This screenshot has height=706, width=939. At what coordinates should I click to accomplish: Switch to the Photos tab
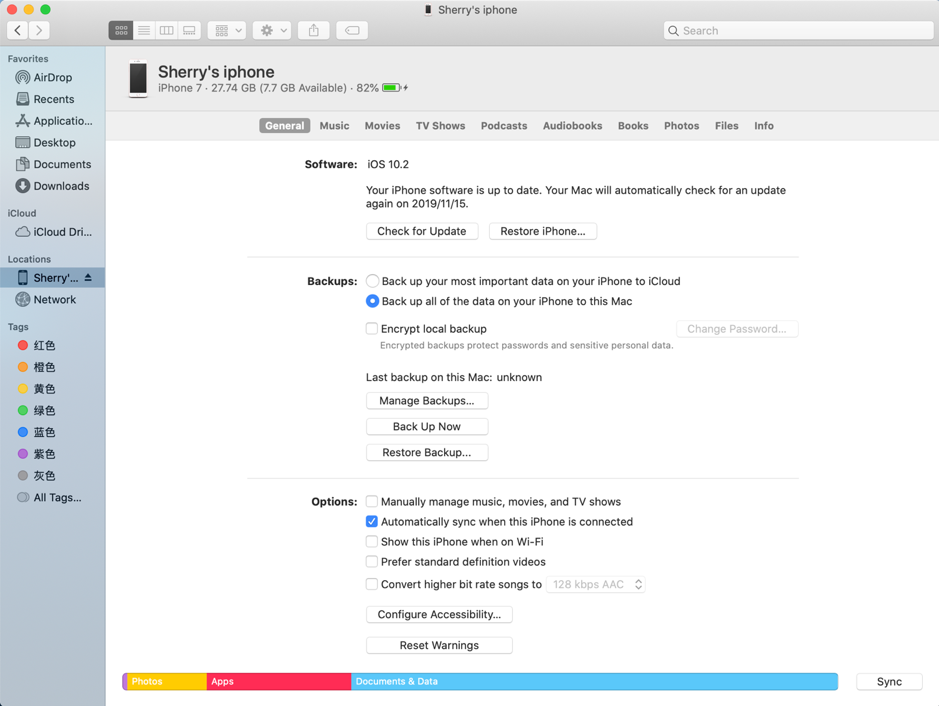click(681, 126)
